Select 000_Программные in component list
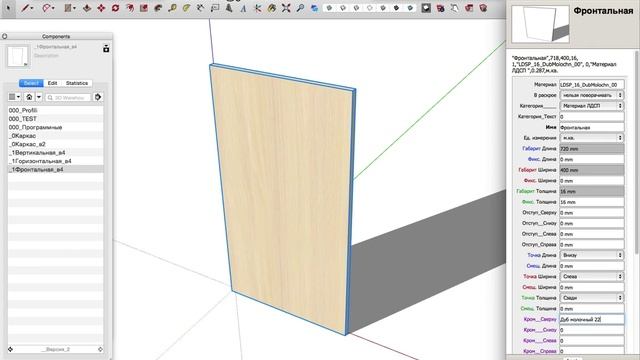The height and width of the screenshot is (360, 640). click(x=56, y=127)
